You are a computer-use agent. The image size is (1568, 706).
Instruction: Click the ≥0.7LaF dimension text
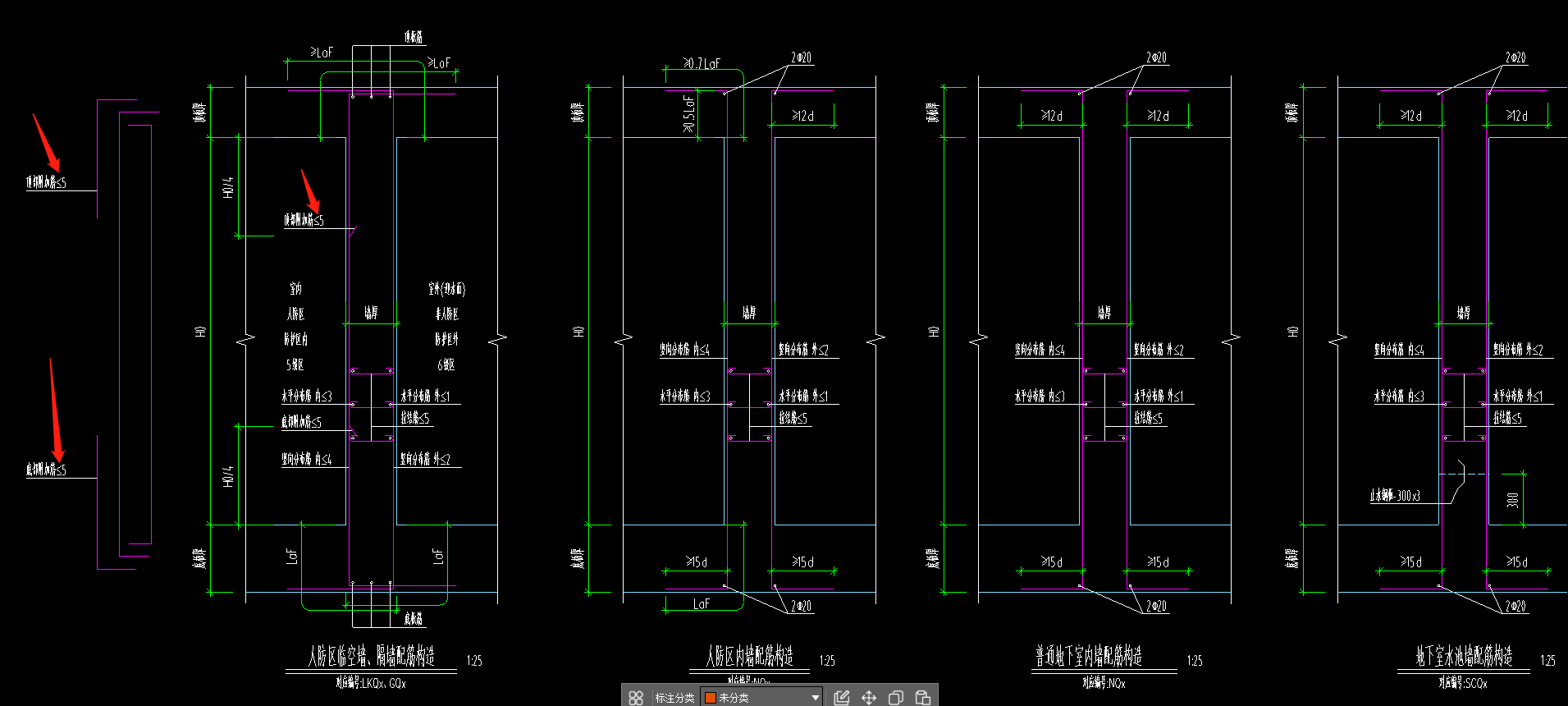(702, 63)
